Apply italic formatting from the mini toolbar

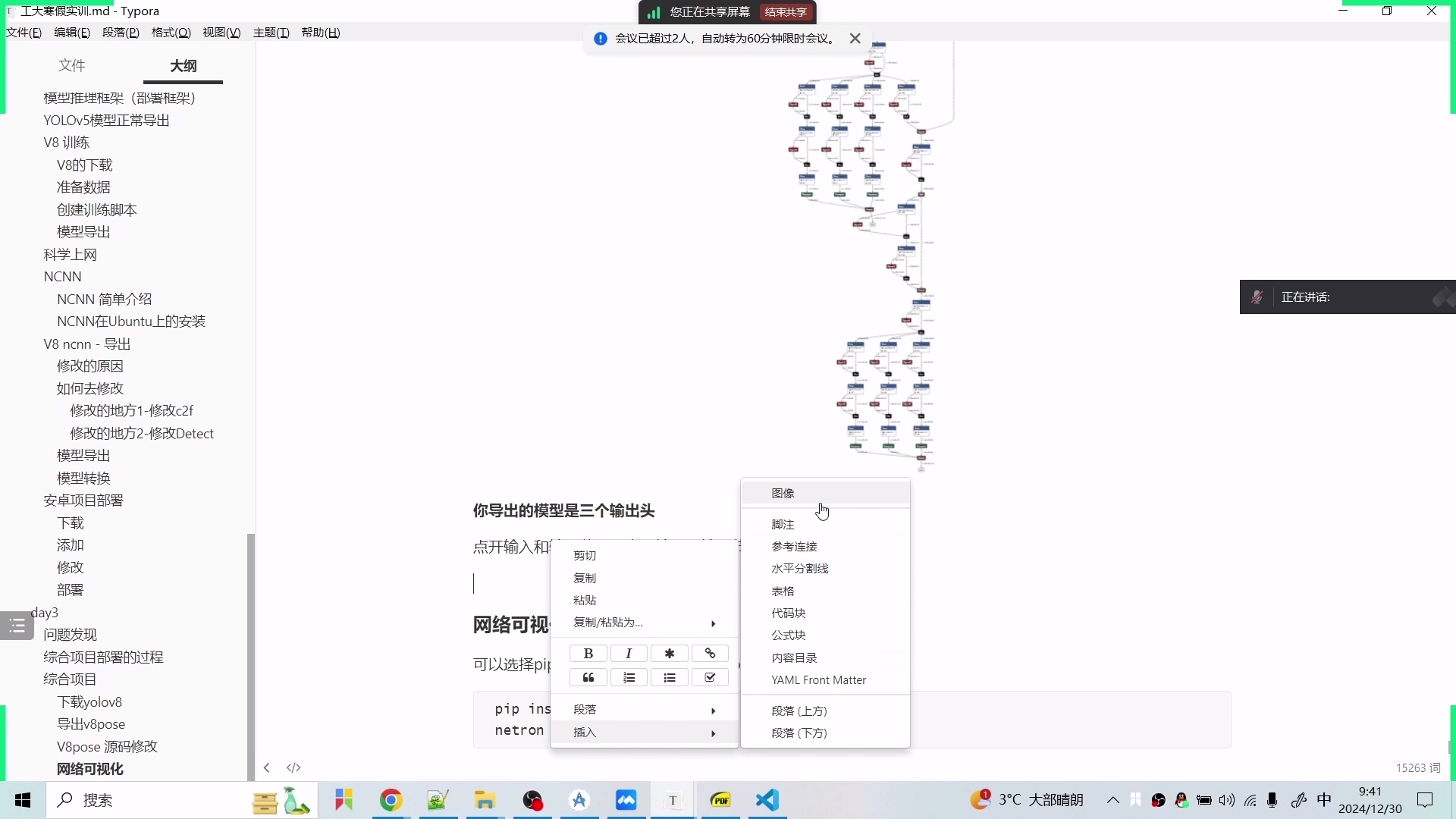(x=629, y=653)
